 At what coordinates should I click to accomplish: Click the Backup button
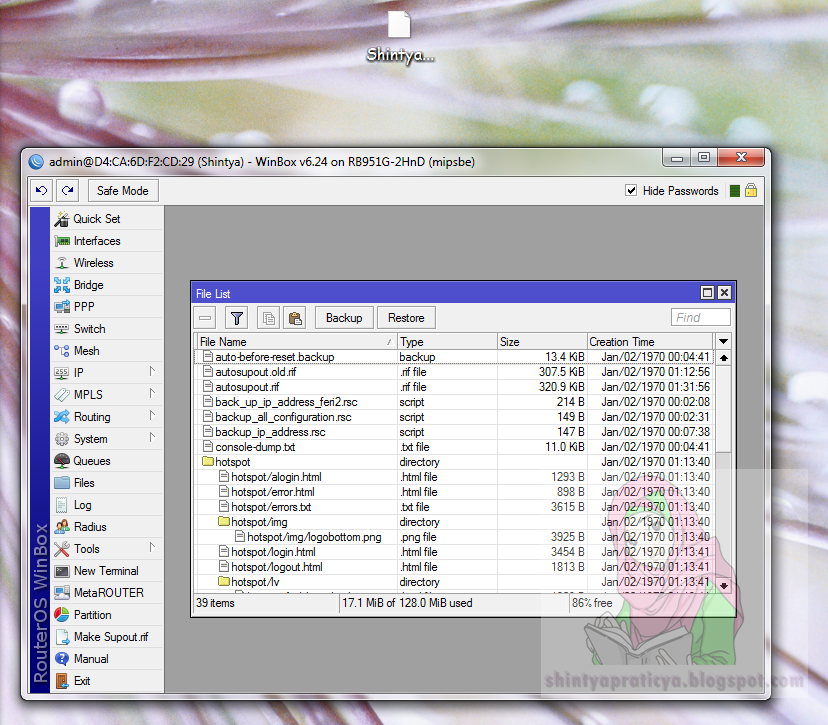pos(344,318)
